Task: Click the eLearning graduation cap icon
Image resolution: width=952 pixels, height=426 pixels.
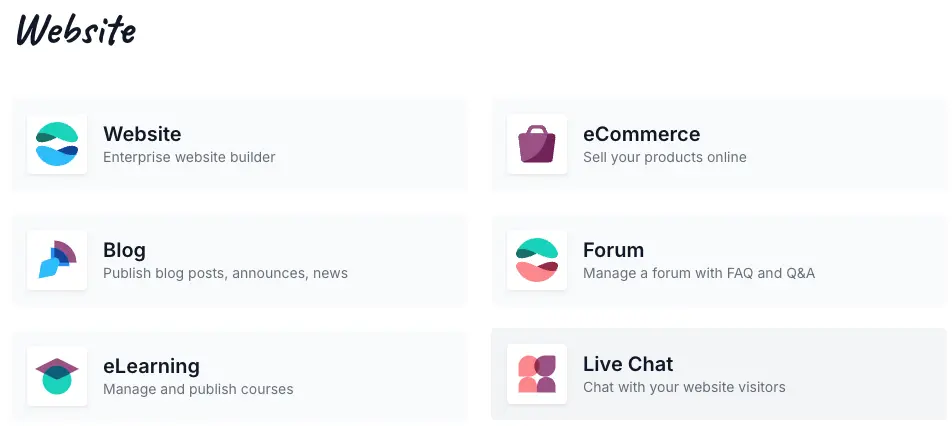Action: [x=57, y=376]
